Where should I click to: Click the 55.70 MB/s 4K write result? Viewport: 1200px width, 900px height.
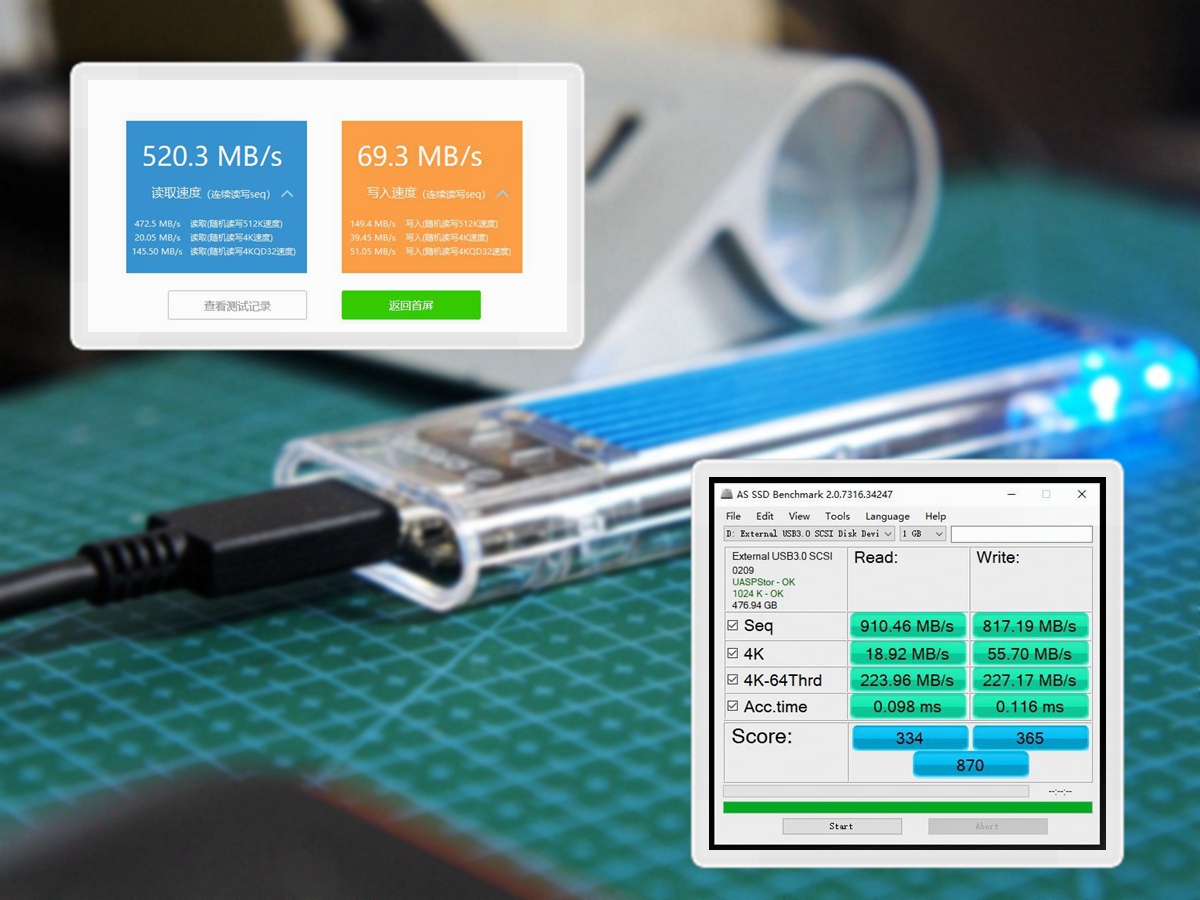[1030, 653]
